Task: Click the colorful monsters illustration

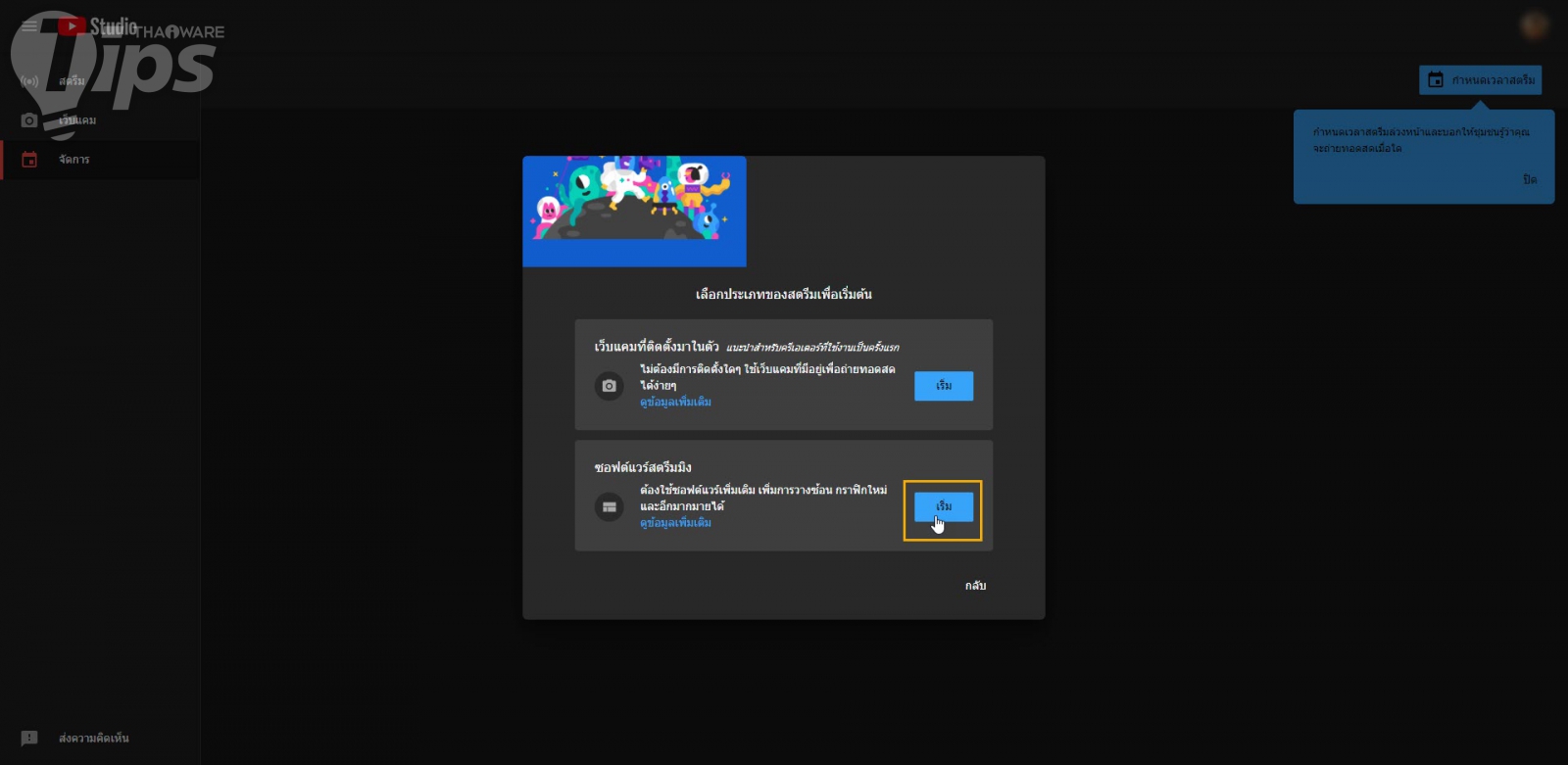Action: (x=634, y=212)
